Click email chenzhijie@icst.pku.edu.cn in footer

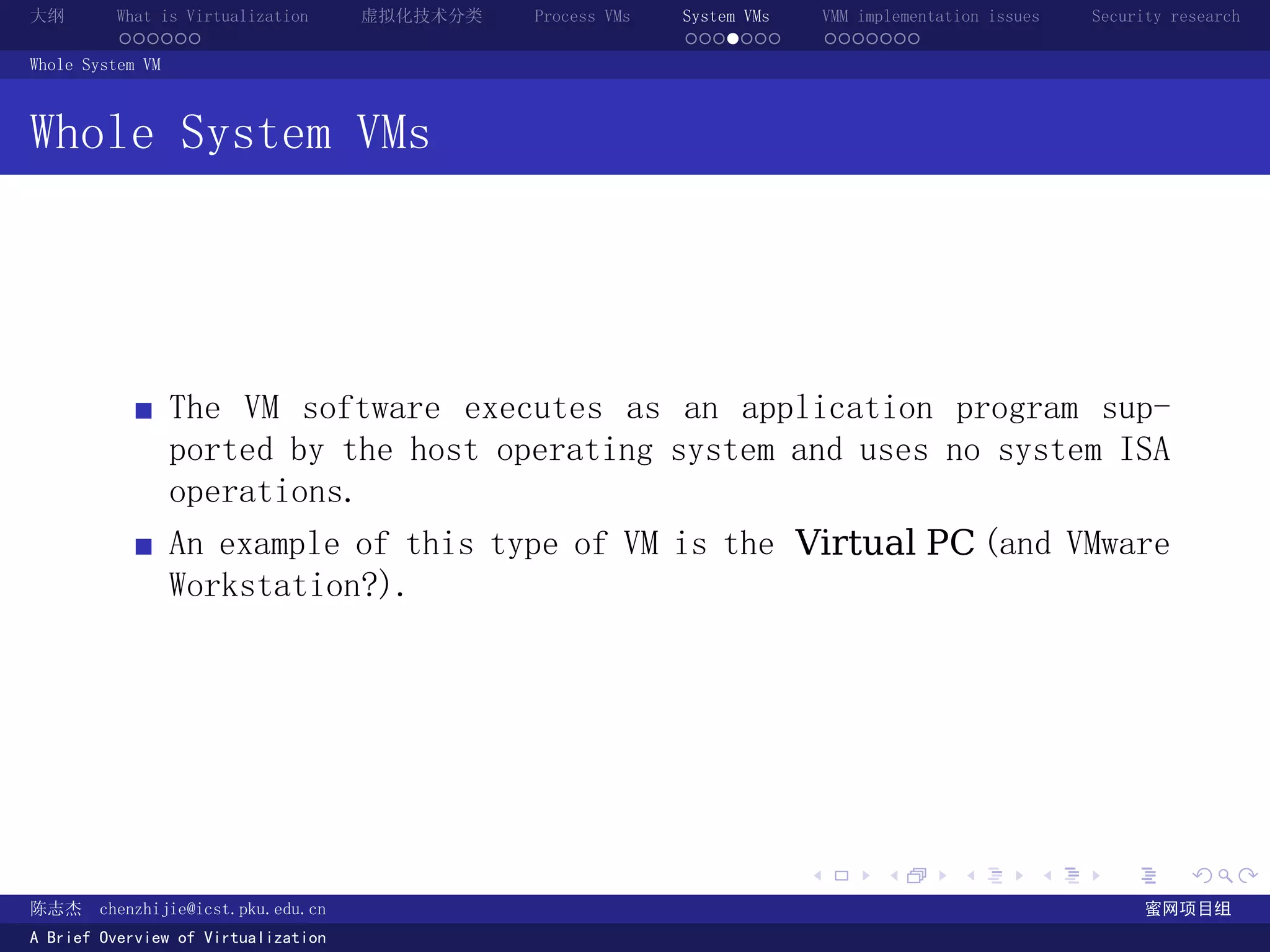click(x=213, y=909)
